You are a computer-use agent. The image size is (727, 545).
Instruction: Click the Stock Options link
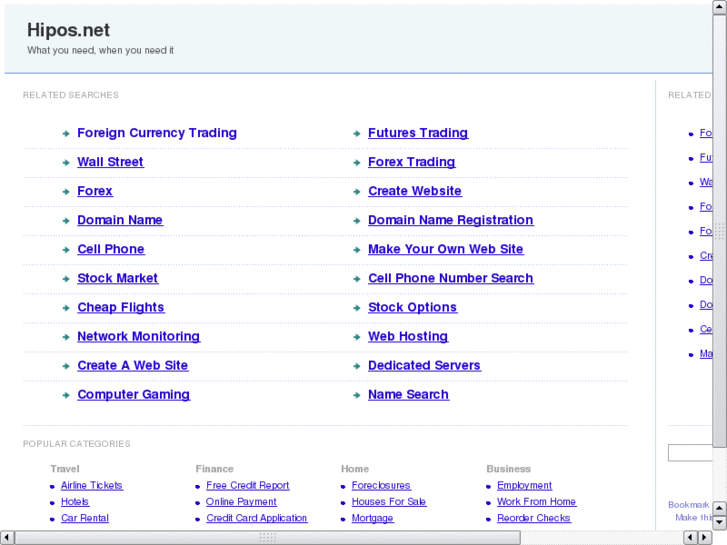click(x=413, y=308)
